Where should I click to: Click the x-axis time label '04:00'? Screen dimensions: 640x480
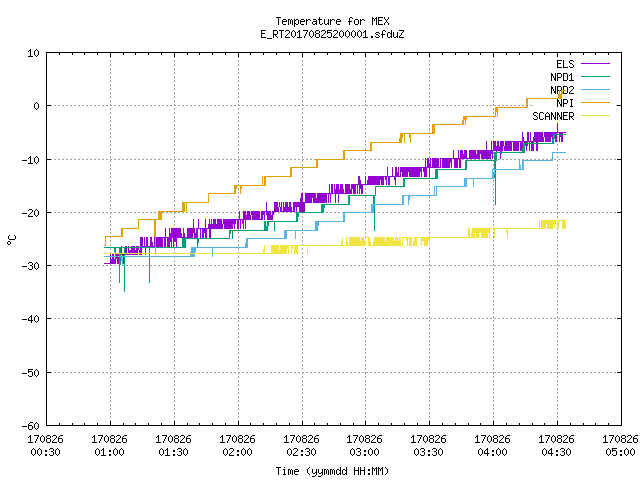click(492, 452)
